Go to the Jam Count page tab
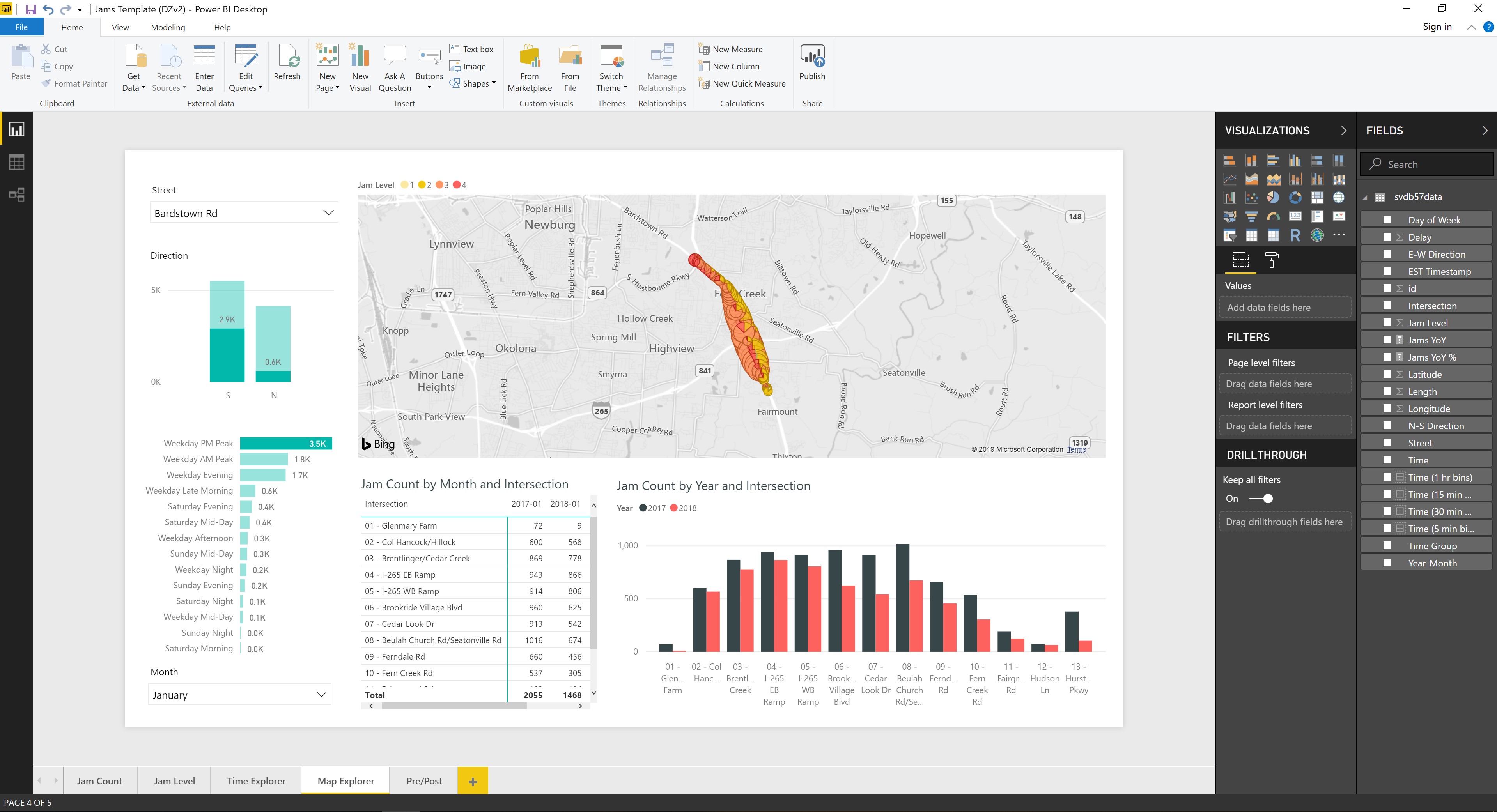The image size is (1497, 812). pos(99,781)
